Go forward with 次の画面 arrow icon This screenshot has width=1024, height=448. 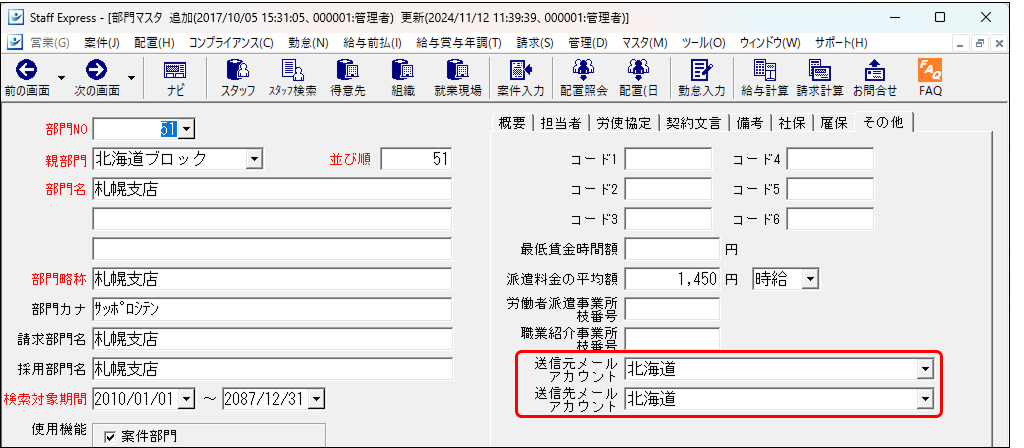[x=96, y=71]
